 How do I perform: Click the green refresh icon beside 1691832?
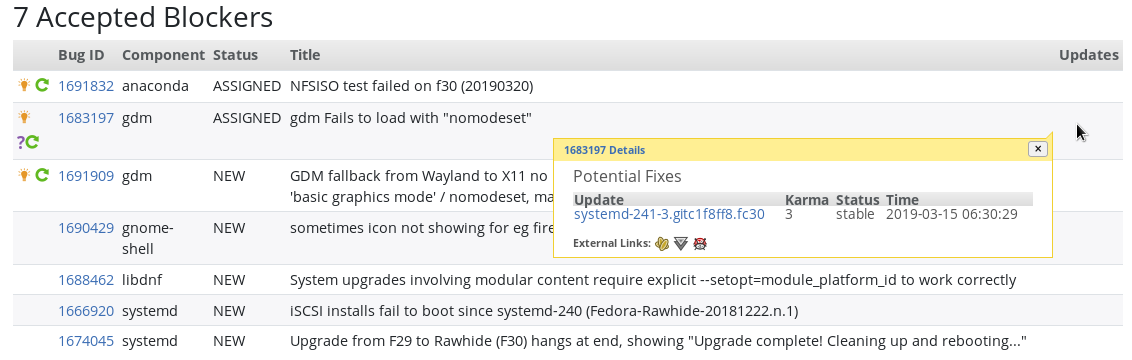point(42,85)
